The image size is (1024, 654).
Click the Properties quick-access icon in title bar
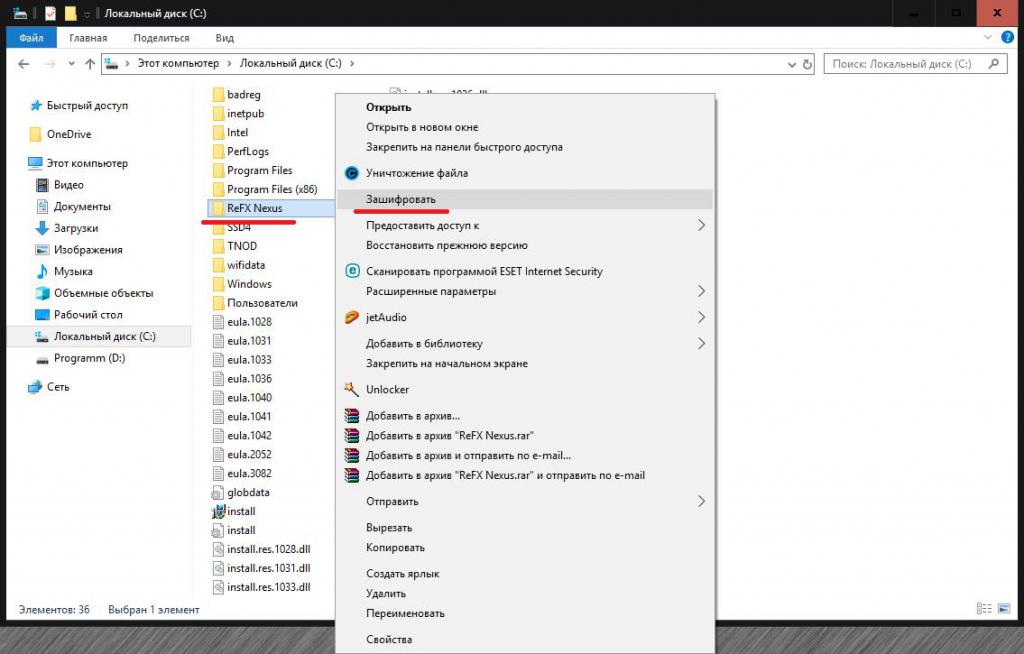50,13
